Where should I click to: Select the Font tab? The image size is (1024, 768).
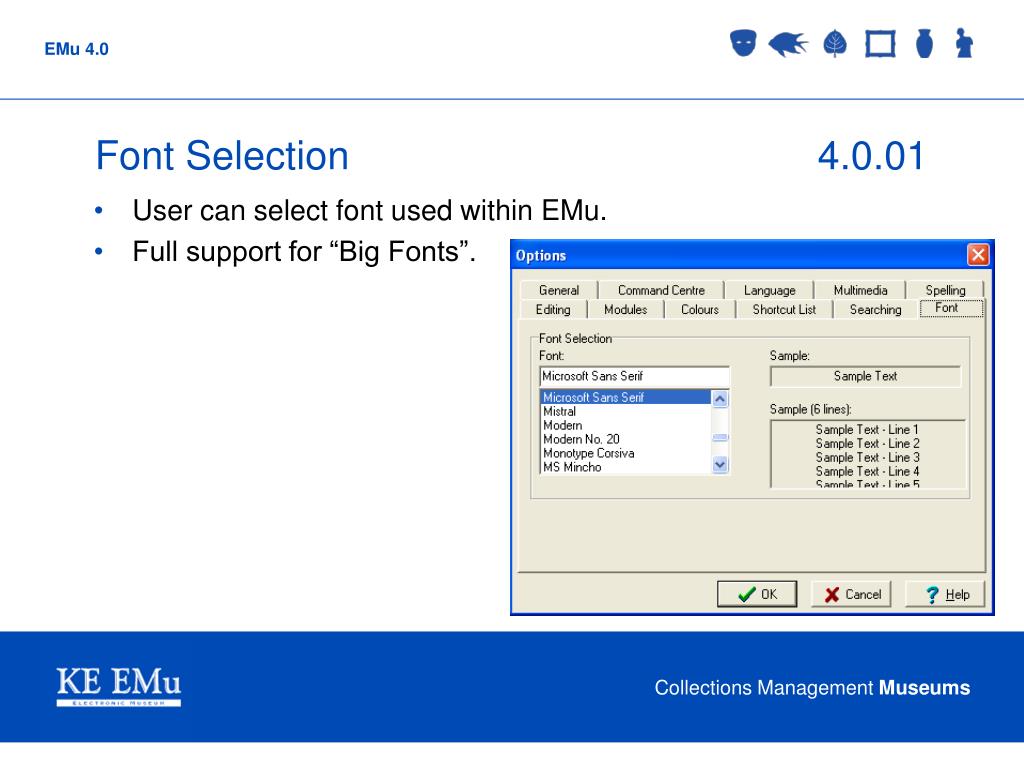(951, 308)
